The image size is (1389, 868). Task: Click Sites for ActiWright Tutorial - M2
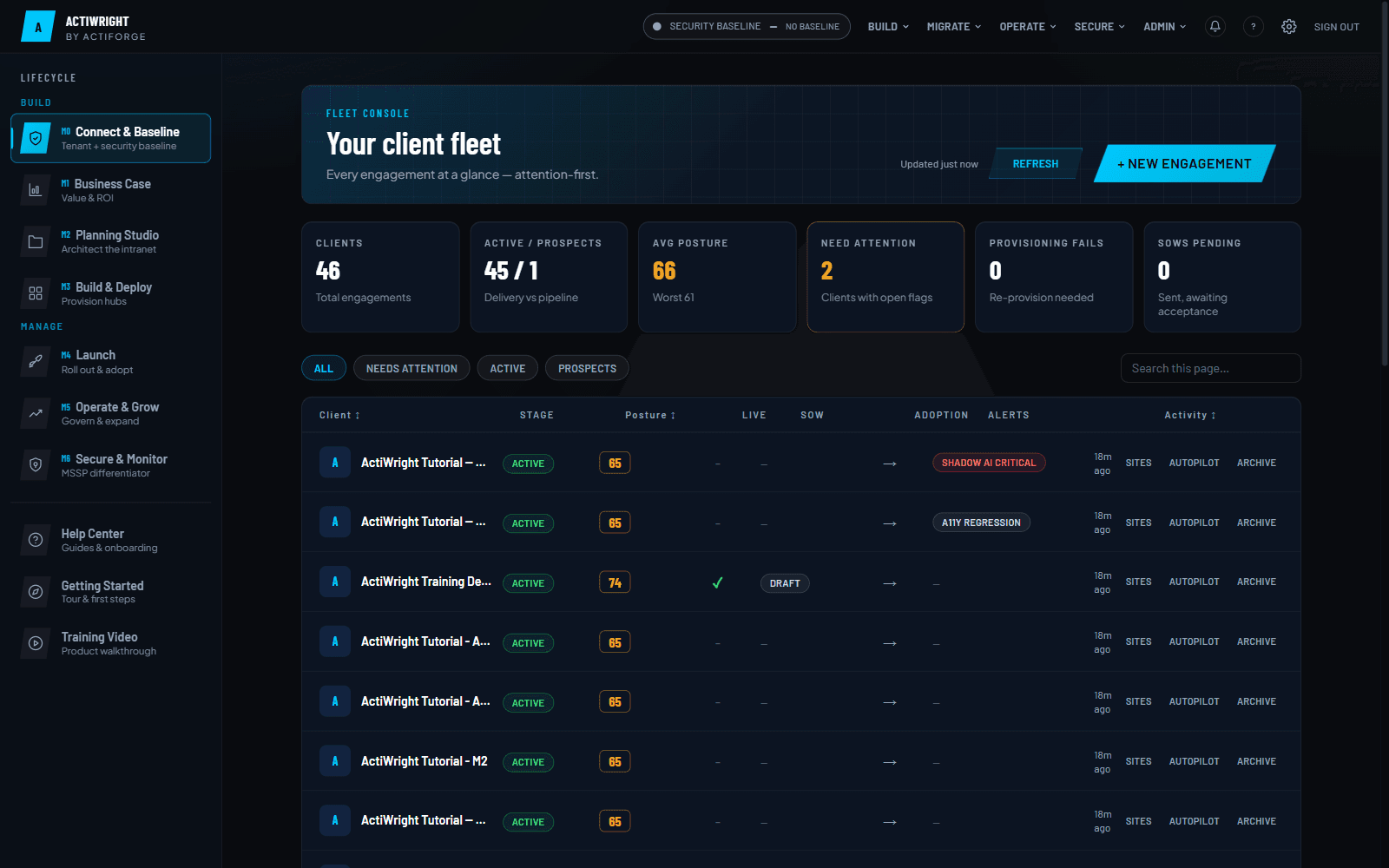pos(1138,761)
